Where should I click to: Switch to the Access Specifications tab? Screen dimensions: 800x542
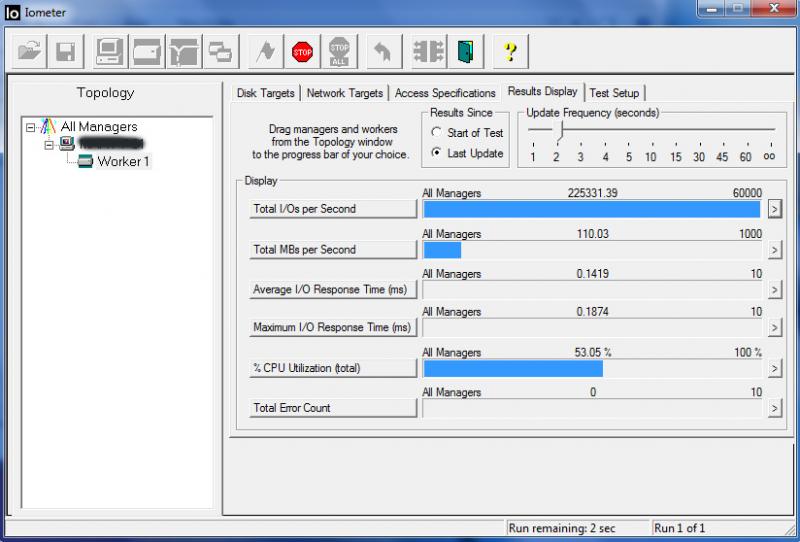pos(445,93)
